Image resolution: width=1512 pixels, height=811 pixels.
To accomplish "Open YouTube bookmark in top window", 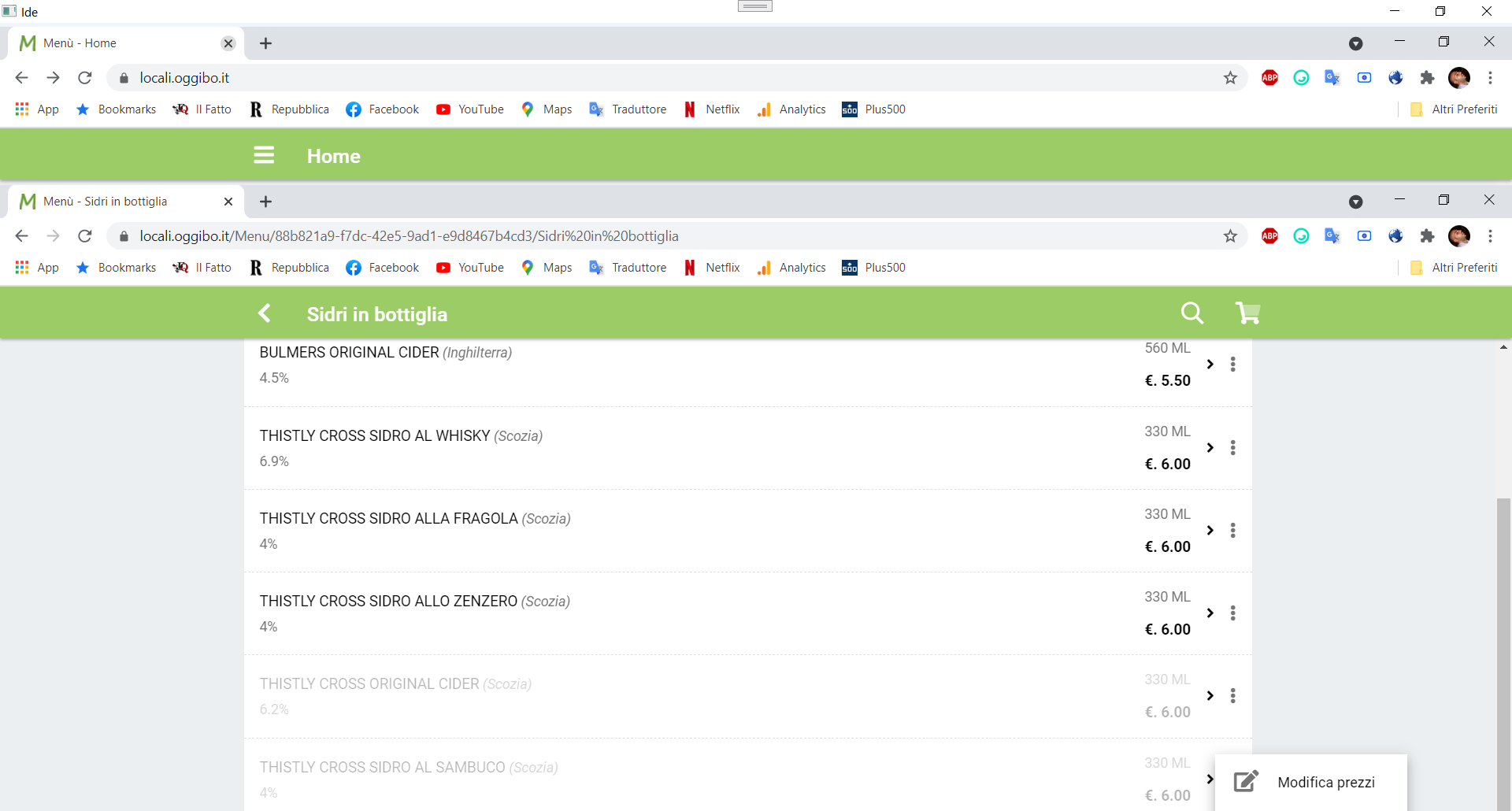I will coord(470,109).
